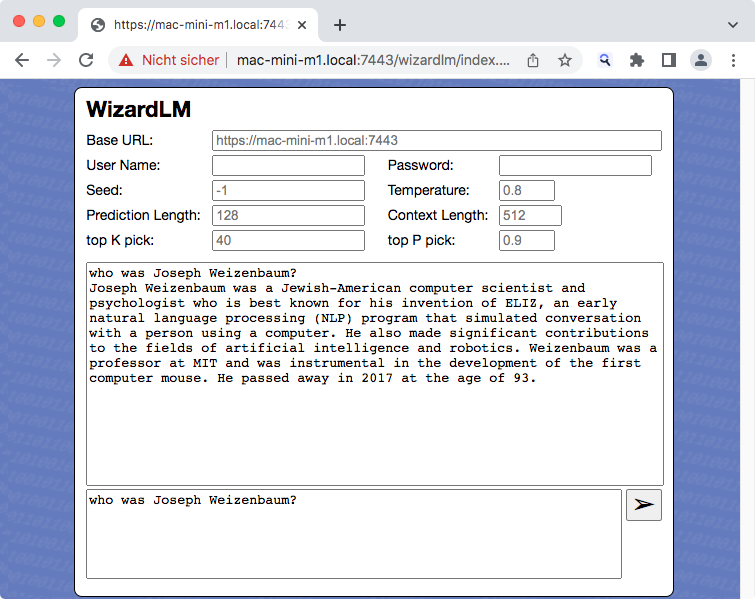755x599 pixels.
Task: Focus the User Name field
Action: tap(288, 166)
